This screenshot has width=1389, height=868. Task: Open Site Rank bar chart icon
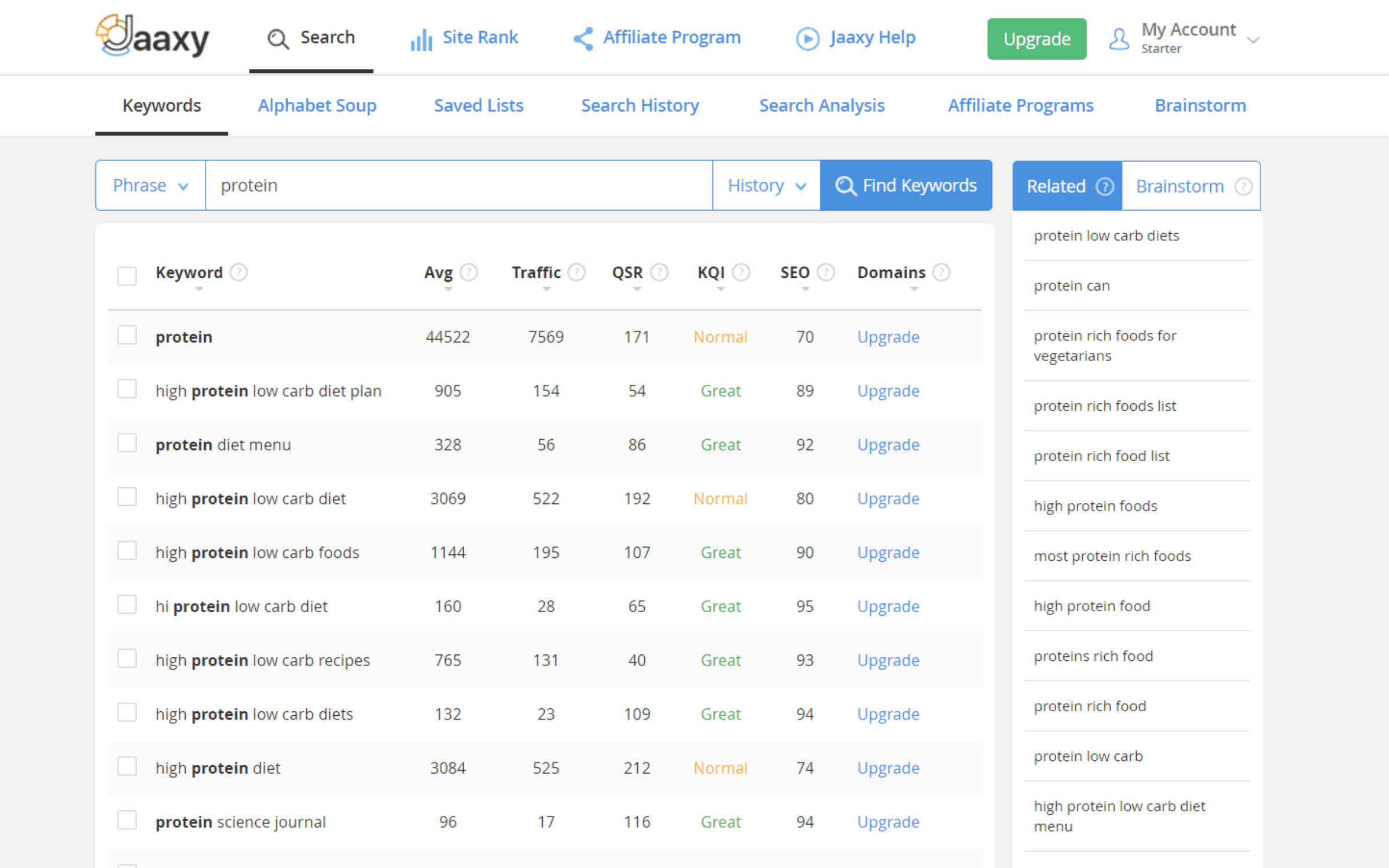pyautogui.click(x=421, y=39)
